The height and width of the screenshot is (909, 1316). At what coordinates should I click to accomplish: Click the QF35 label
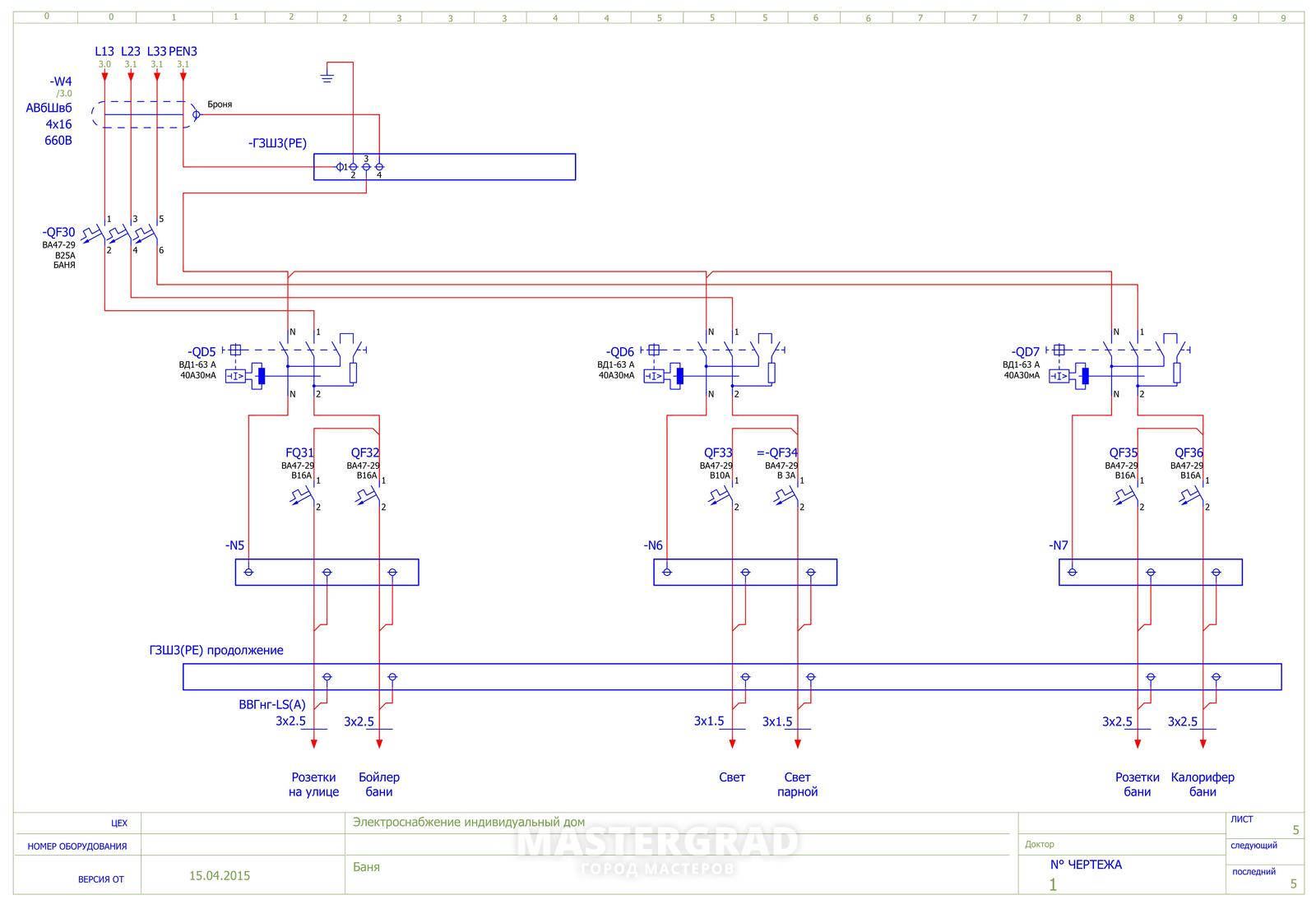coord(1124,452)
